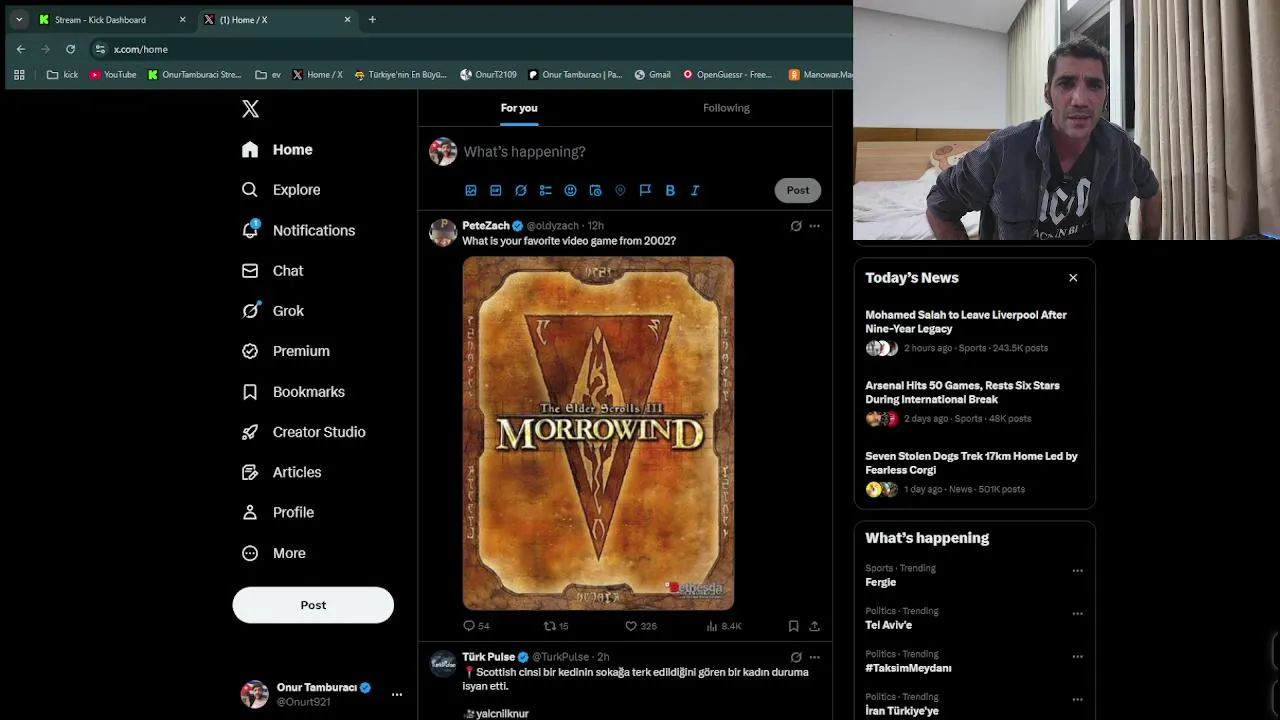Toggle italic text formatting in composer
Viewport: 1280px width, 720px height.
coord(695,190)
